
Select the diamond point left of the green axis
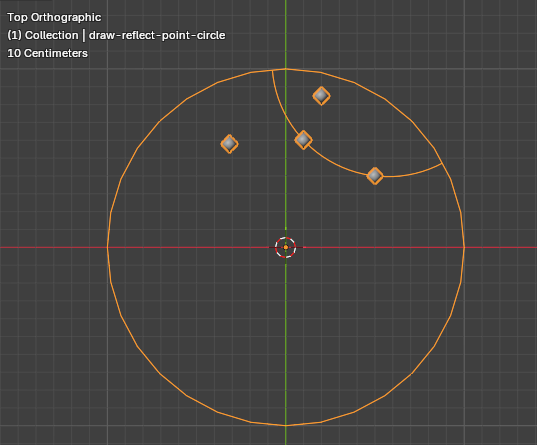229,144
